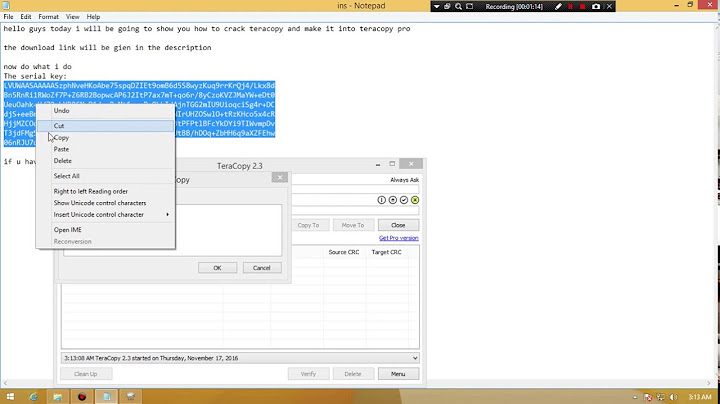Choose Paste in the context menu
Viewport: 720px width, 404px height.
click(106, 149)
